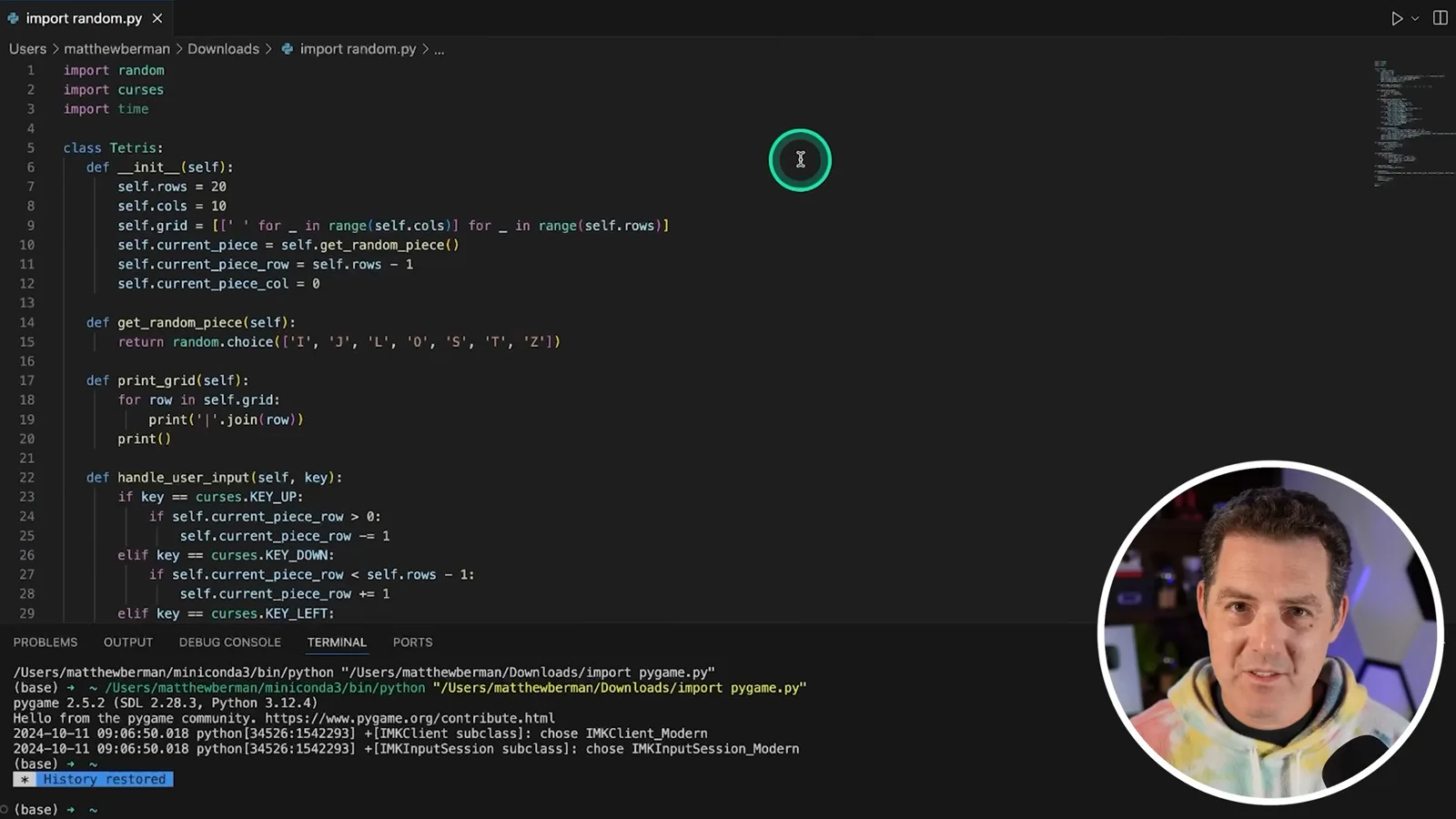Split the editor with layout icon
1456x819 pixels.
pos(1440,18)
